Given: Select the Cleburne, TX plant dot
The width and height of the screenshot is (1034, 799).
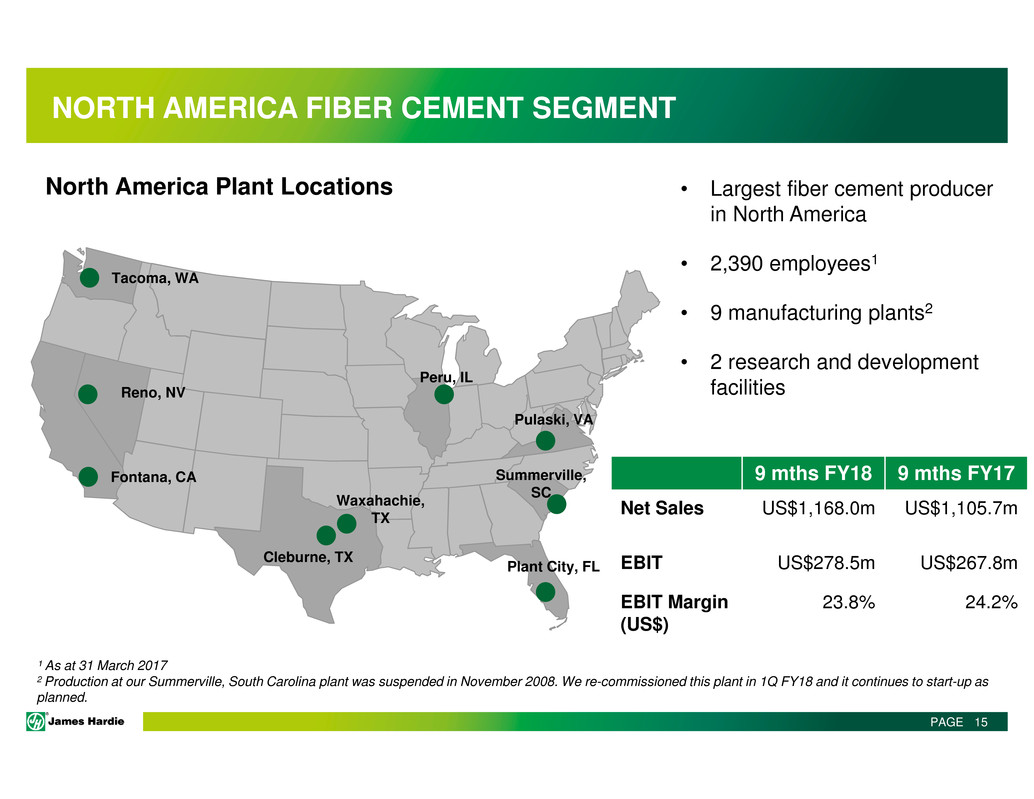Looking at the screenshot, I should pos(325,535).
